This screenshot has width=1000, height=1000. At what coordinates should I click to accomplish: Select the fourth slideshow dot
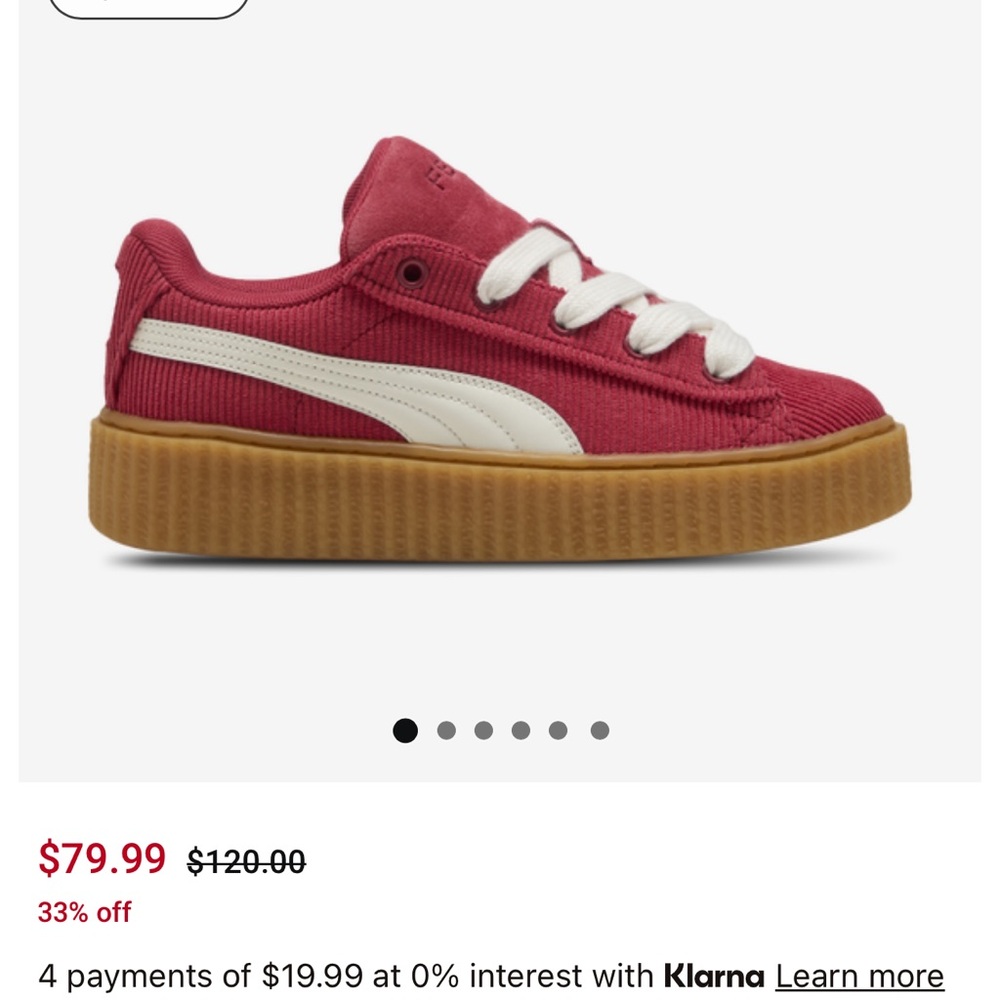coord(519,731)
